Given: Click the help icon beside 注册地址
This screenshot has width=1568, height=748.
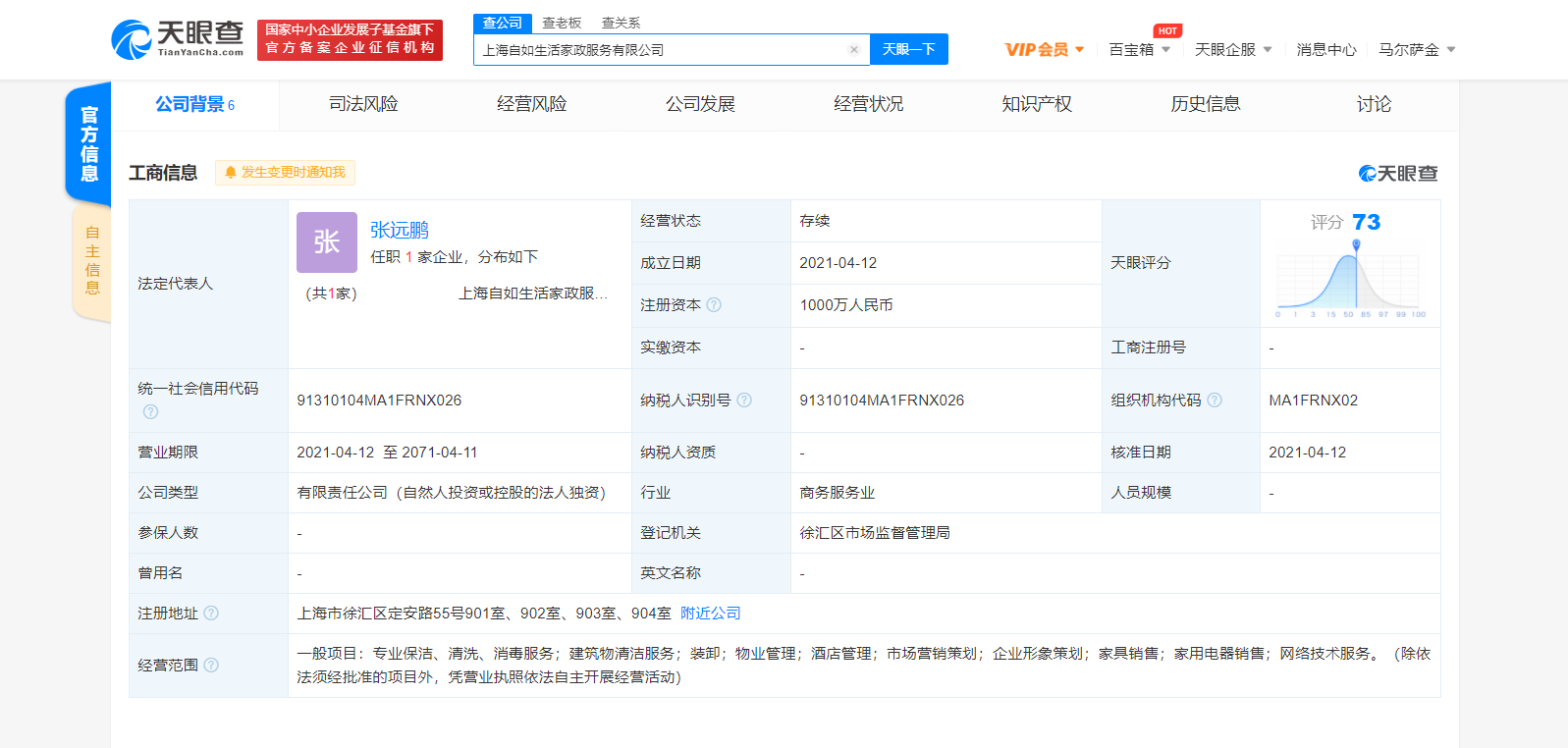Looking at the screenshot, I should [211, 614].
